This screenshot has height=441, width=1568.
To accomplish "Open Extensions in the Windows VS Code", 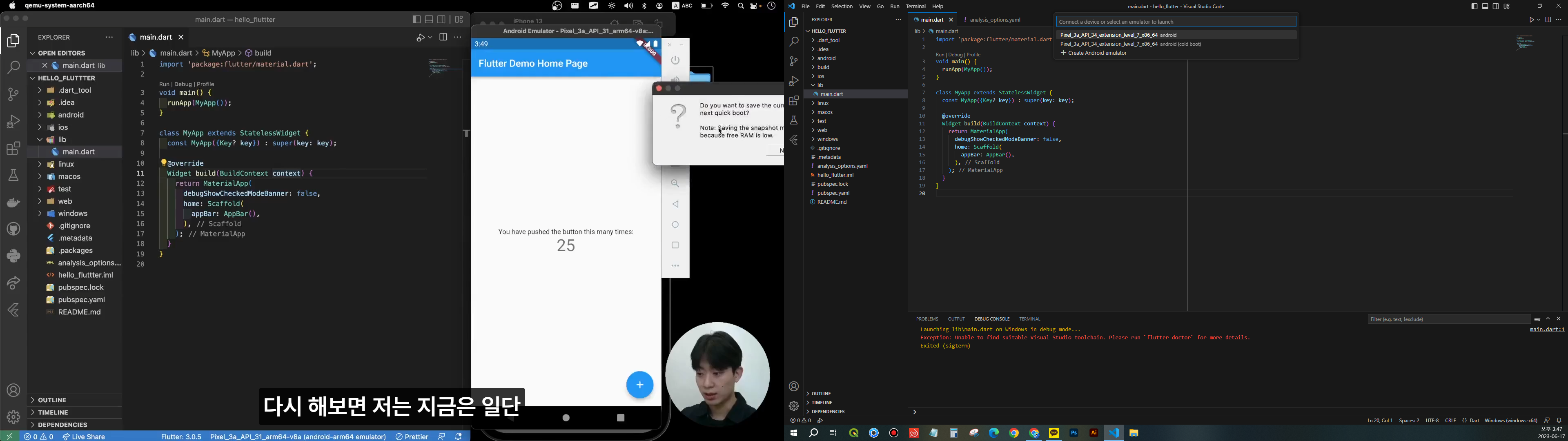I will (x=794, y=100).
